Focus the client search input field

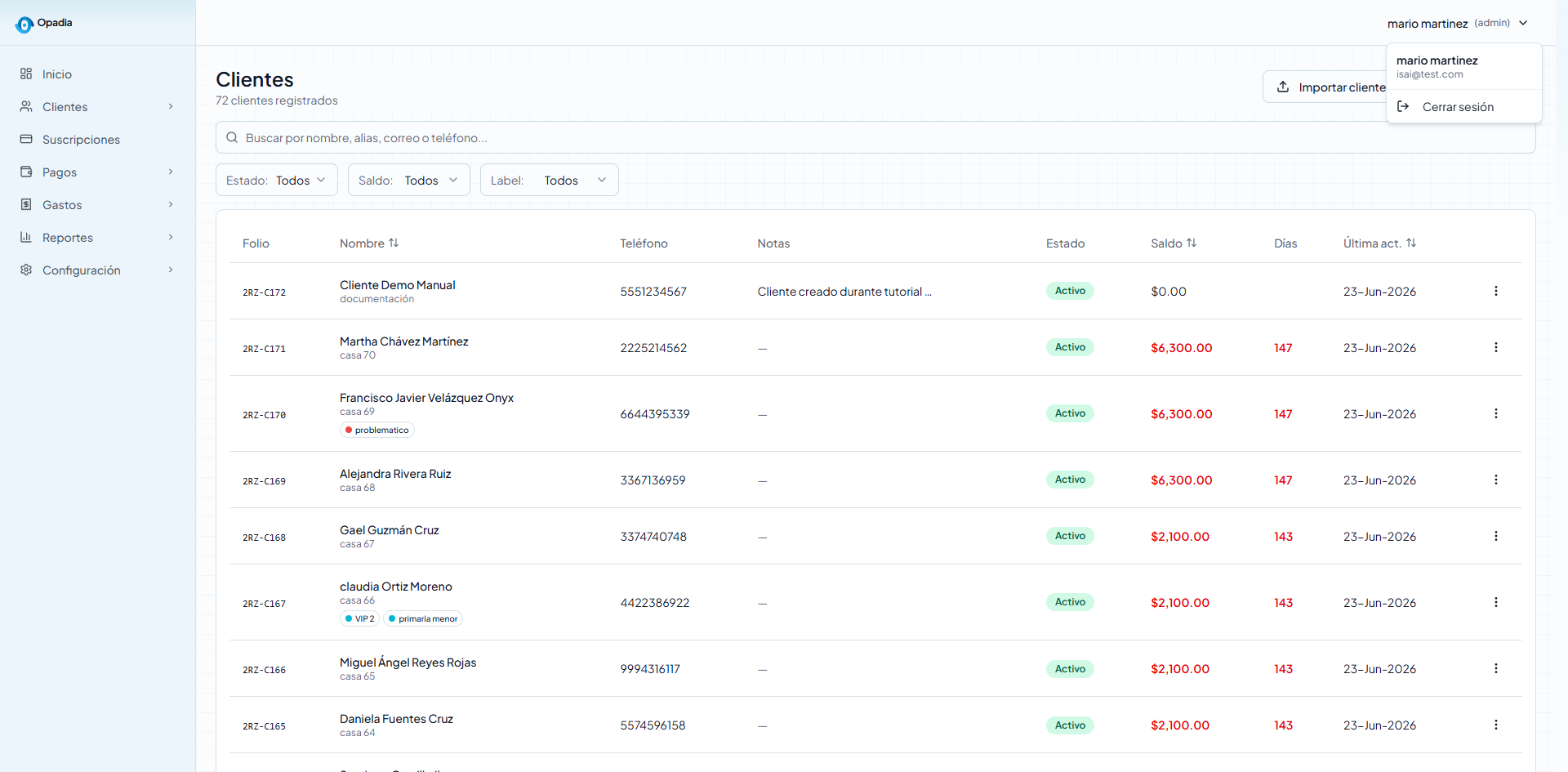pos(875,137)
